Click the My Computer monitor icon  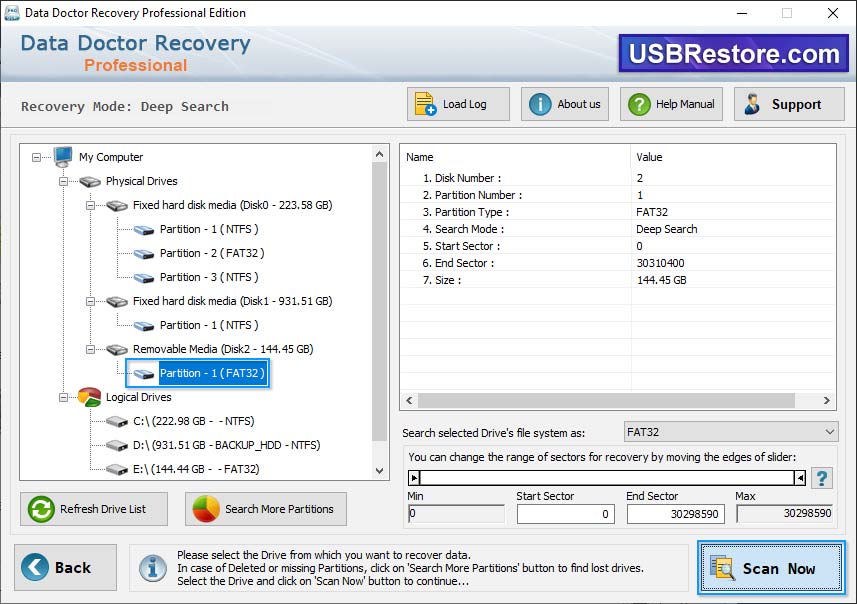[x=63, y=157]
